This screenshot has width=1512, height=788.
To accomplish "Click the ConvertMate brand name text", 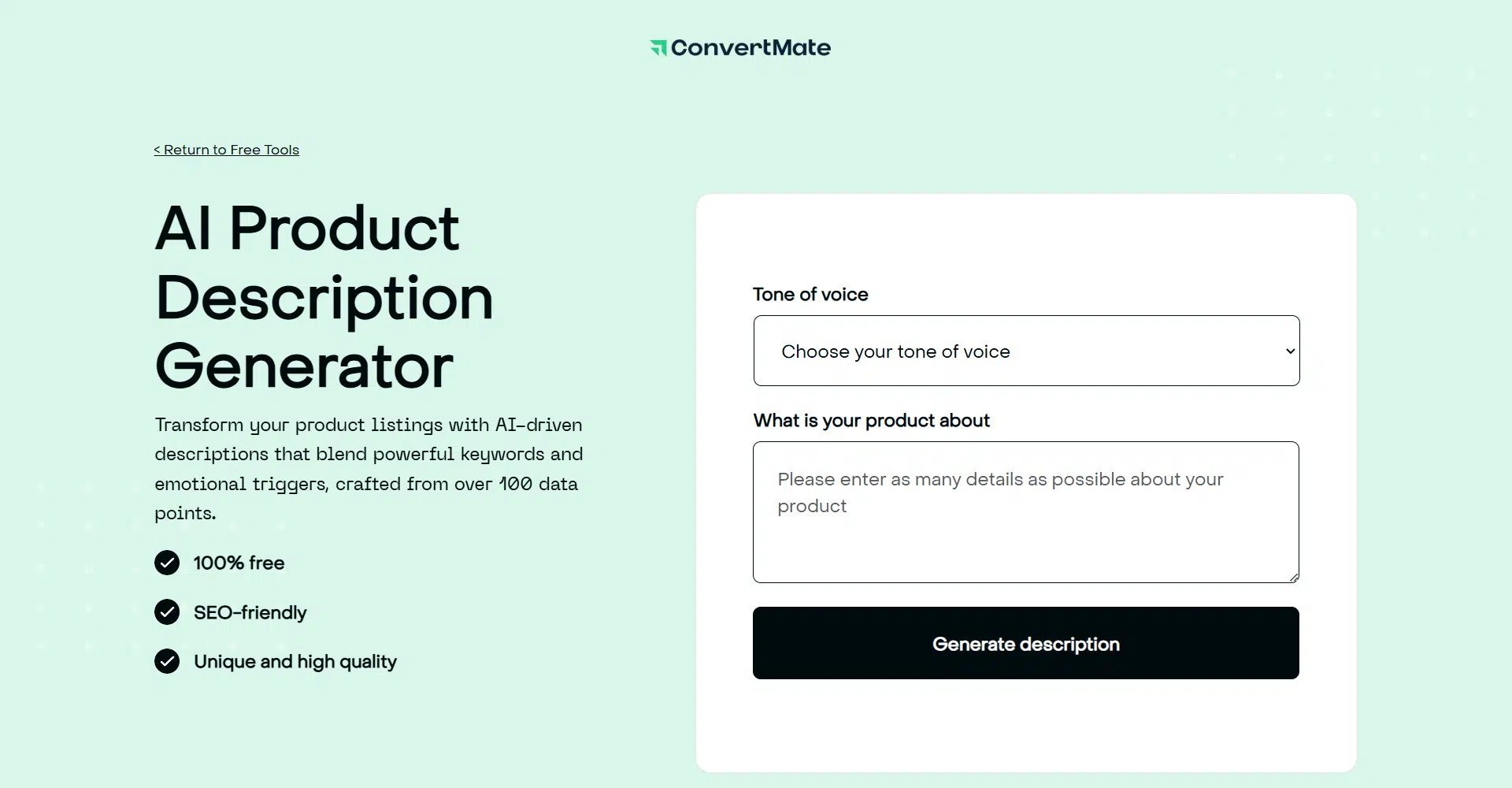I will click(750, 48).
